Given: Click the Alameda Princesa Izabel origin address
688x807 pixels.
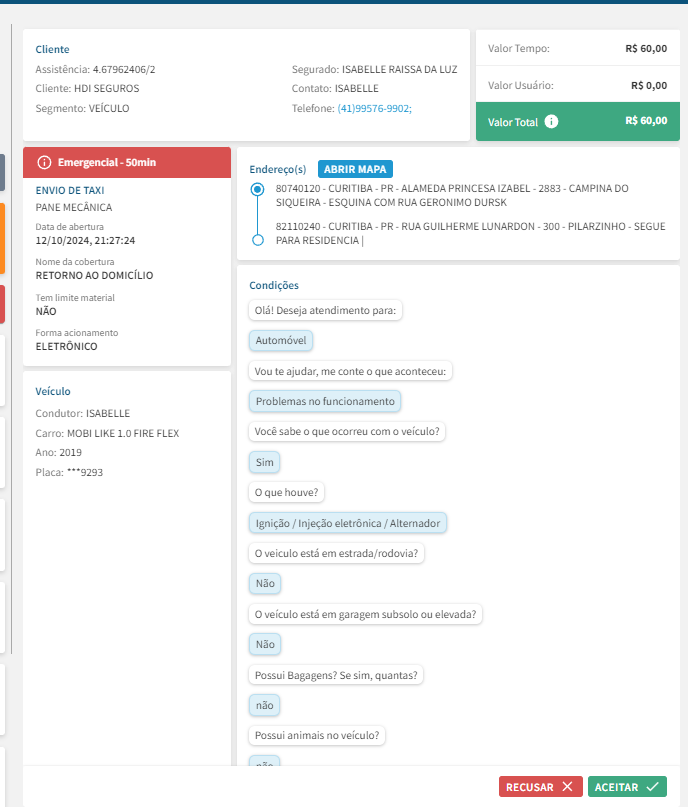Looking at the screenshot, I should pos(452,195).
